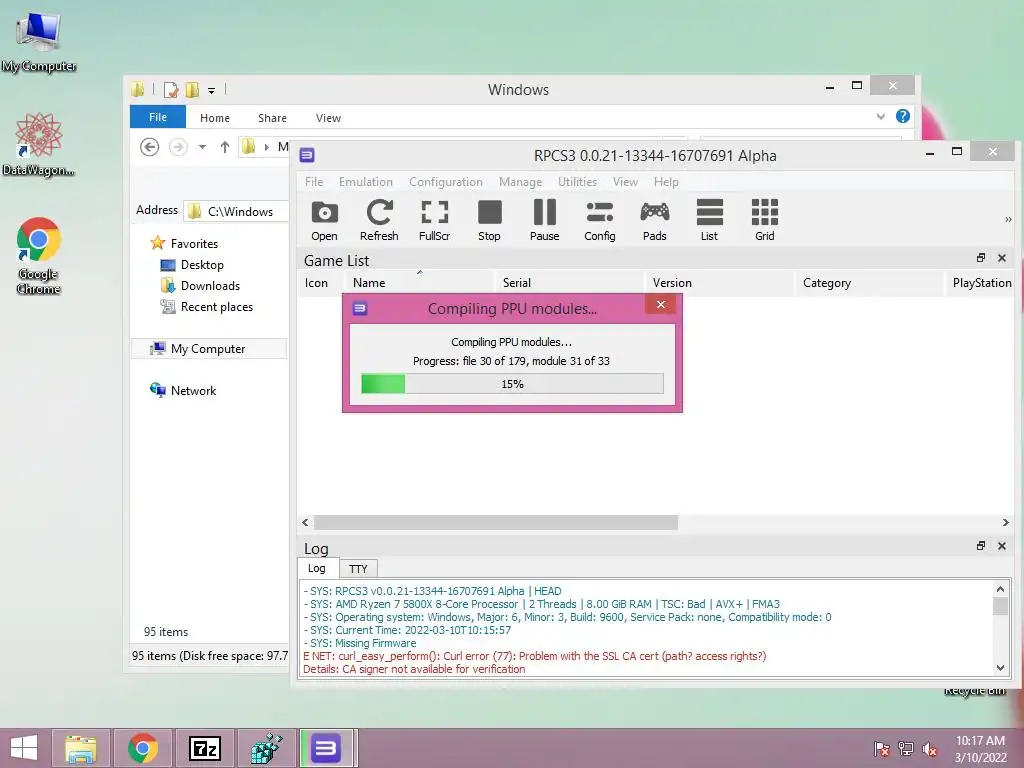This screenshot has height=768, width=1024.
Task: Sort game list by Version column
Action: (x=720, y=283)
